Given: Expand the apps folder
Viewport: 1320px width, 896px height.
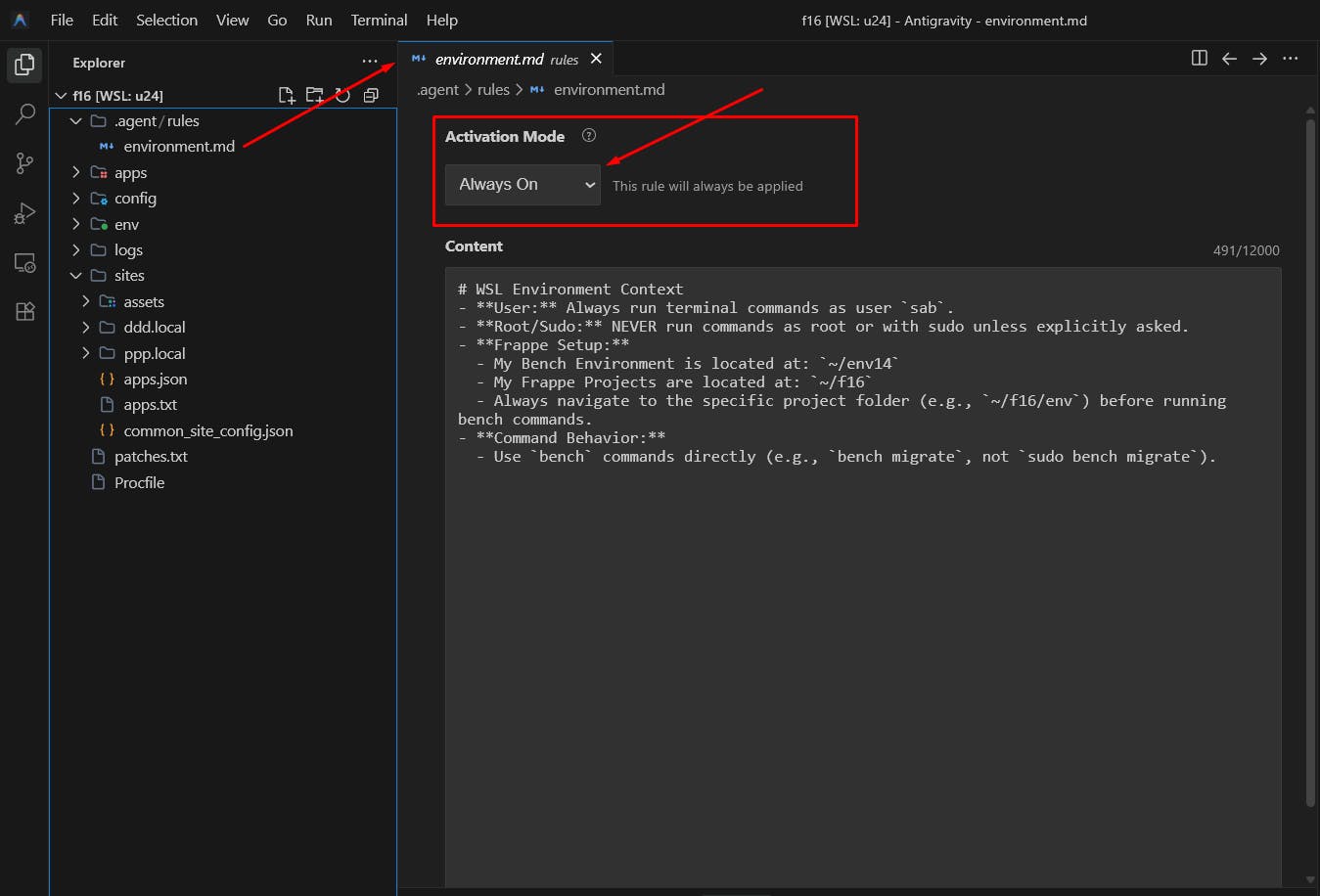Looking at the screenshot, I should [130, 173].
